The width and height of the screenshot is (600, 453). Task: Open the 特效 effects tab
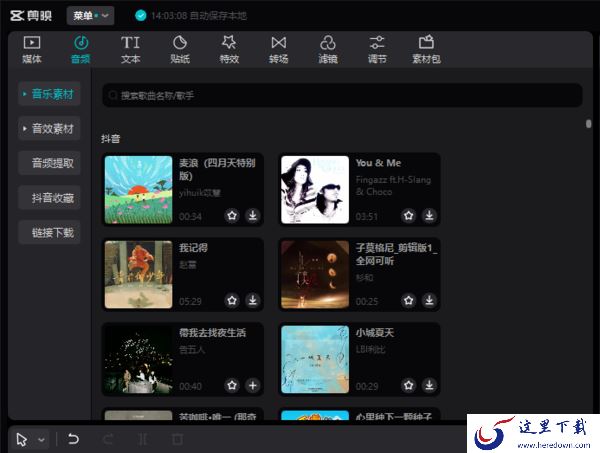pyautogui.click(x=229, y=49)
